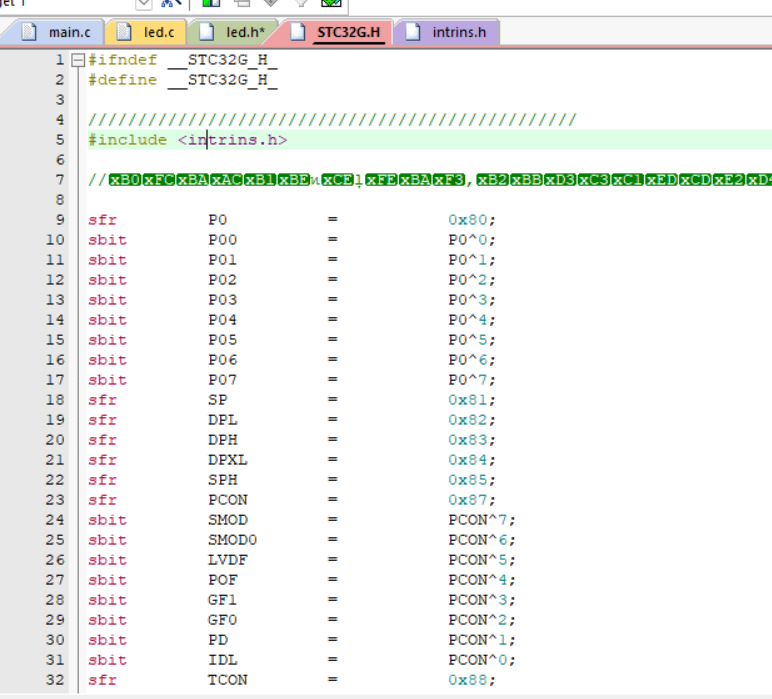Click line number 23 in the margin
Screen dimensions: 772x699
point(55,500)
